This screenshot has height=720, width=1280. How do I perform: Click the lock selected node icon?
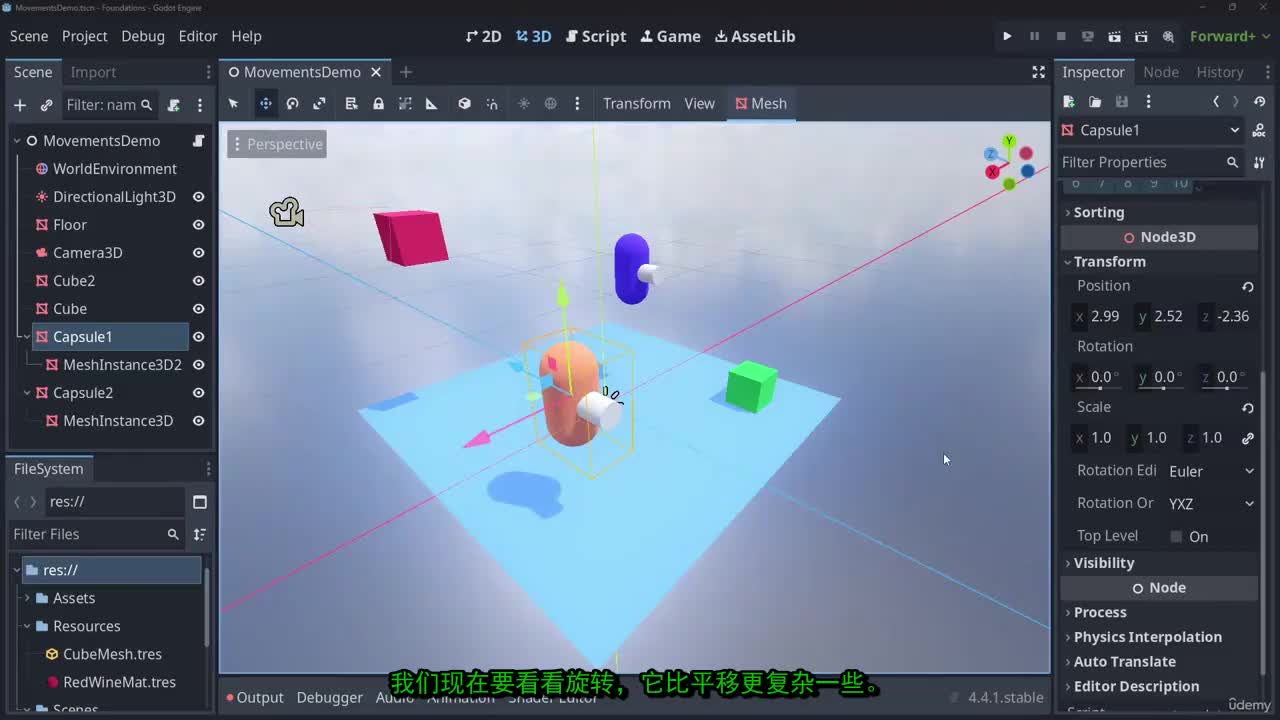[378, 103]
